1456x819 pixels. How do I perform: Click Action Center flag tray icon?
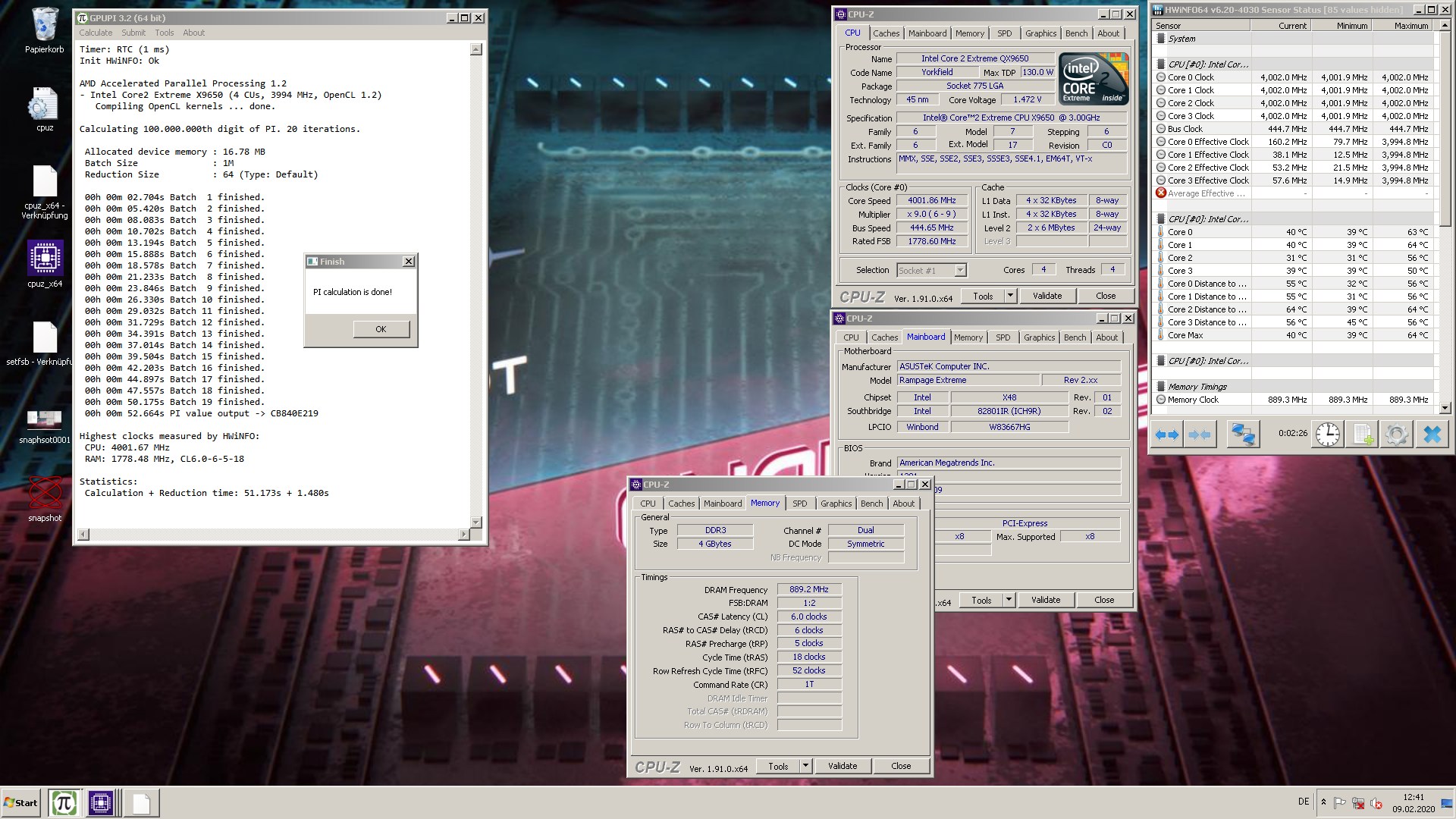[x=1339, y=803]
